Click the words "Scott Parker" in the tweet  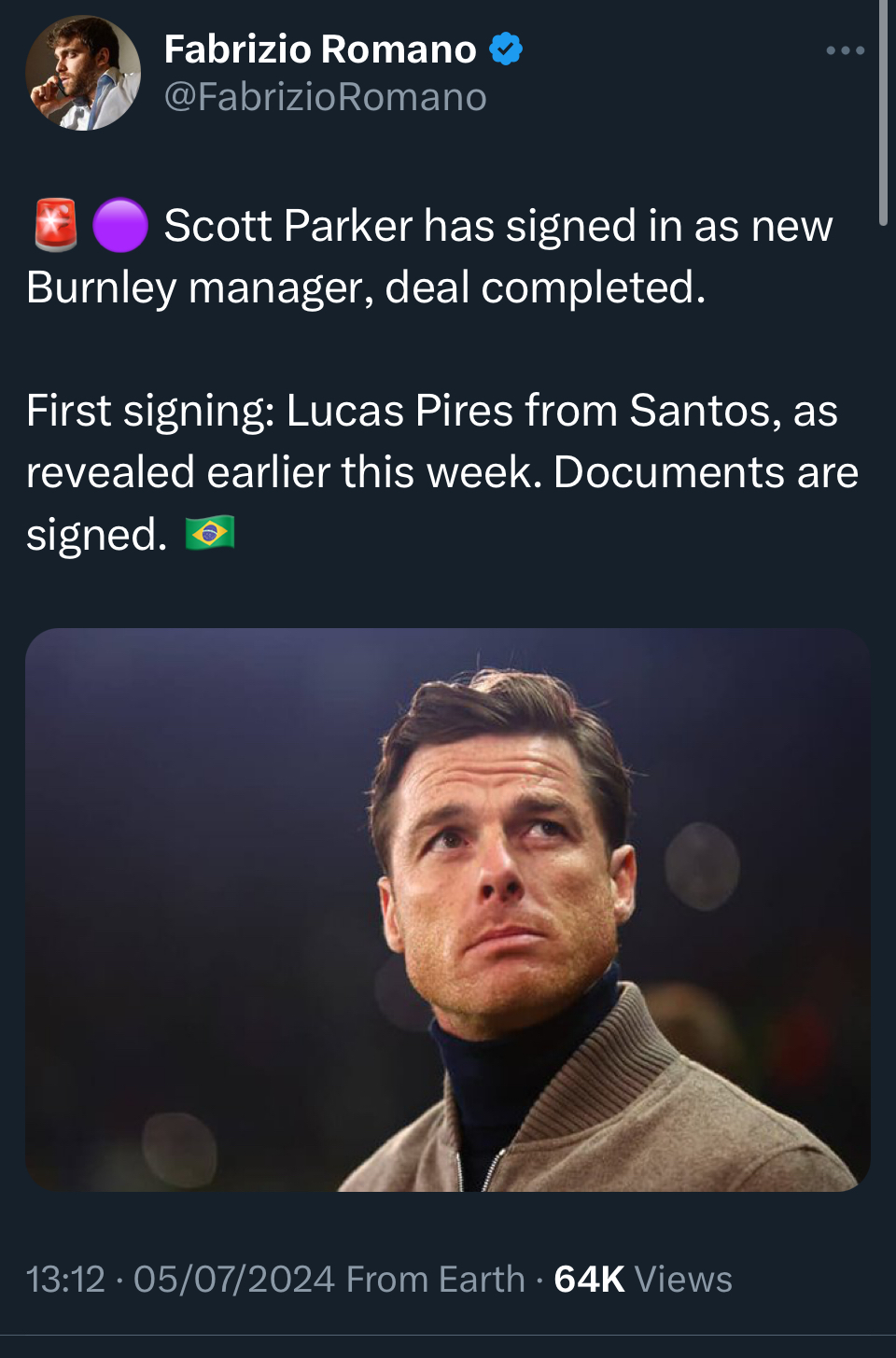pyautogui.click(x=287, y=226)
